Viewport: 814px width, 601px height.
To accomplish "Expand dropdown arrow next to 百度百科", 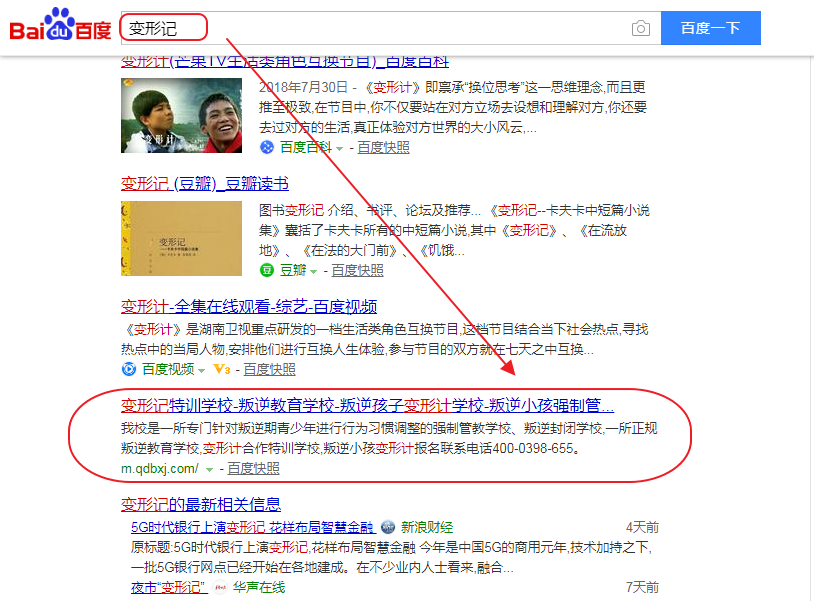I will [x=340, y=149].
